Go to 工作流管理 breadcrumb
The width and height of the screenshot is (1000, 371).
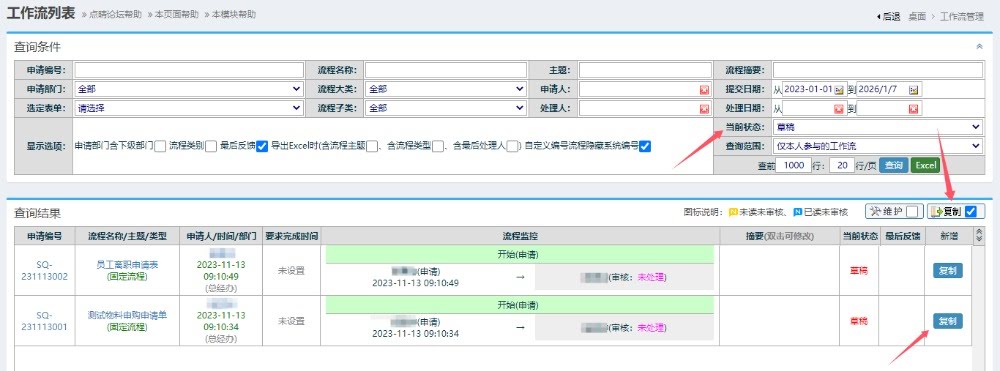[x=962, y=17]
